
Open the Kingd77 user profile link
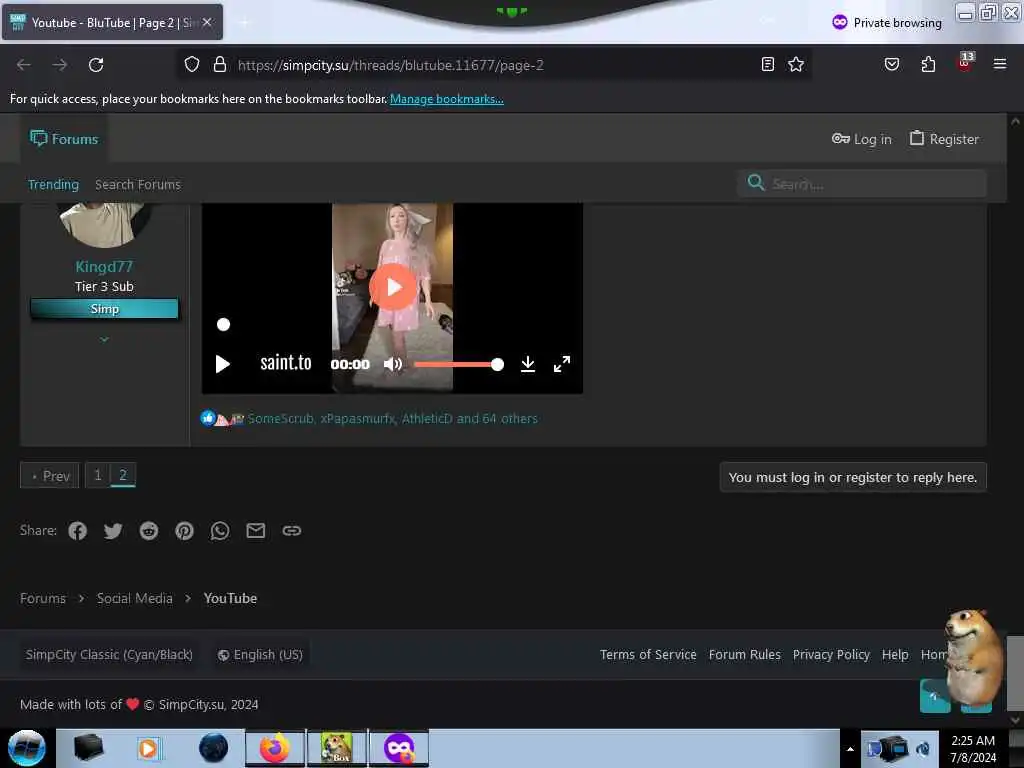coord(104,266)
